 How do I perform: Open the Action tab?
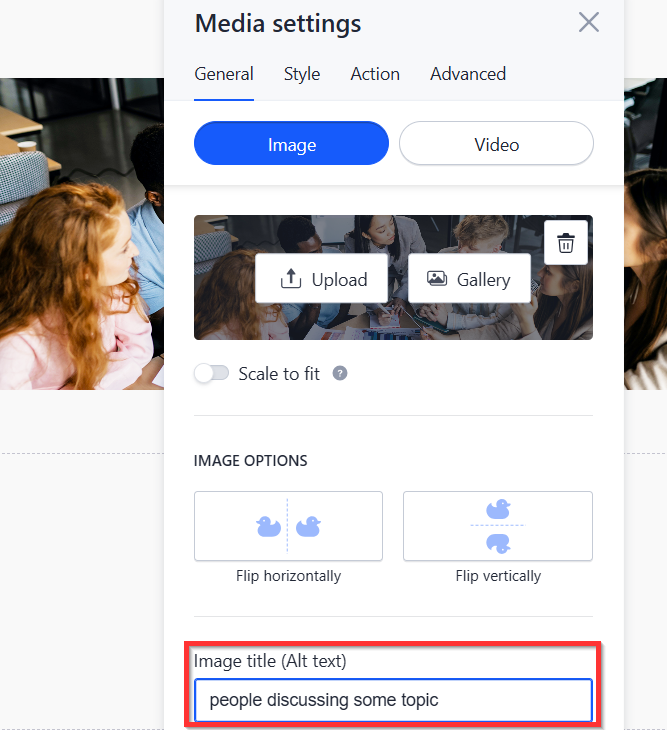pos(375,74)
